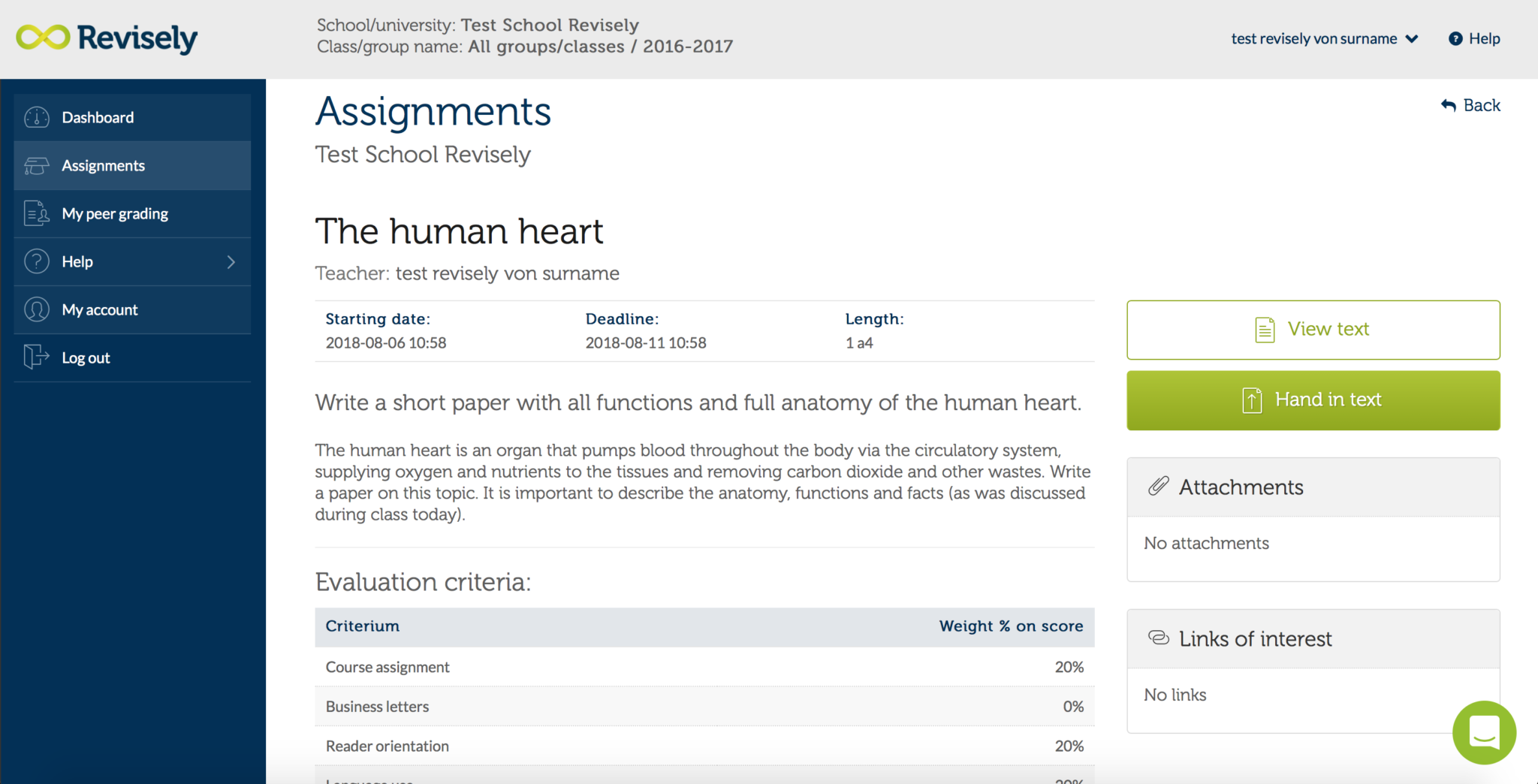Viewport: 1538px width, 784px height.
Task: Click the Weight % on score column header
Action: coord(1010,626)
